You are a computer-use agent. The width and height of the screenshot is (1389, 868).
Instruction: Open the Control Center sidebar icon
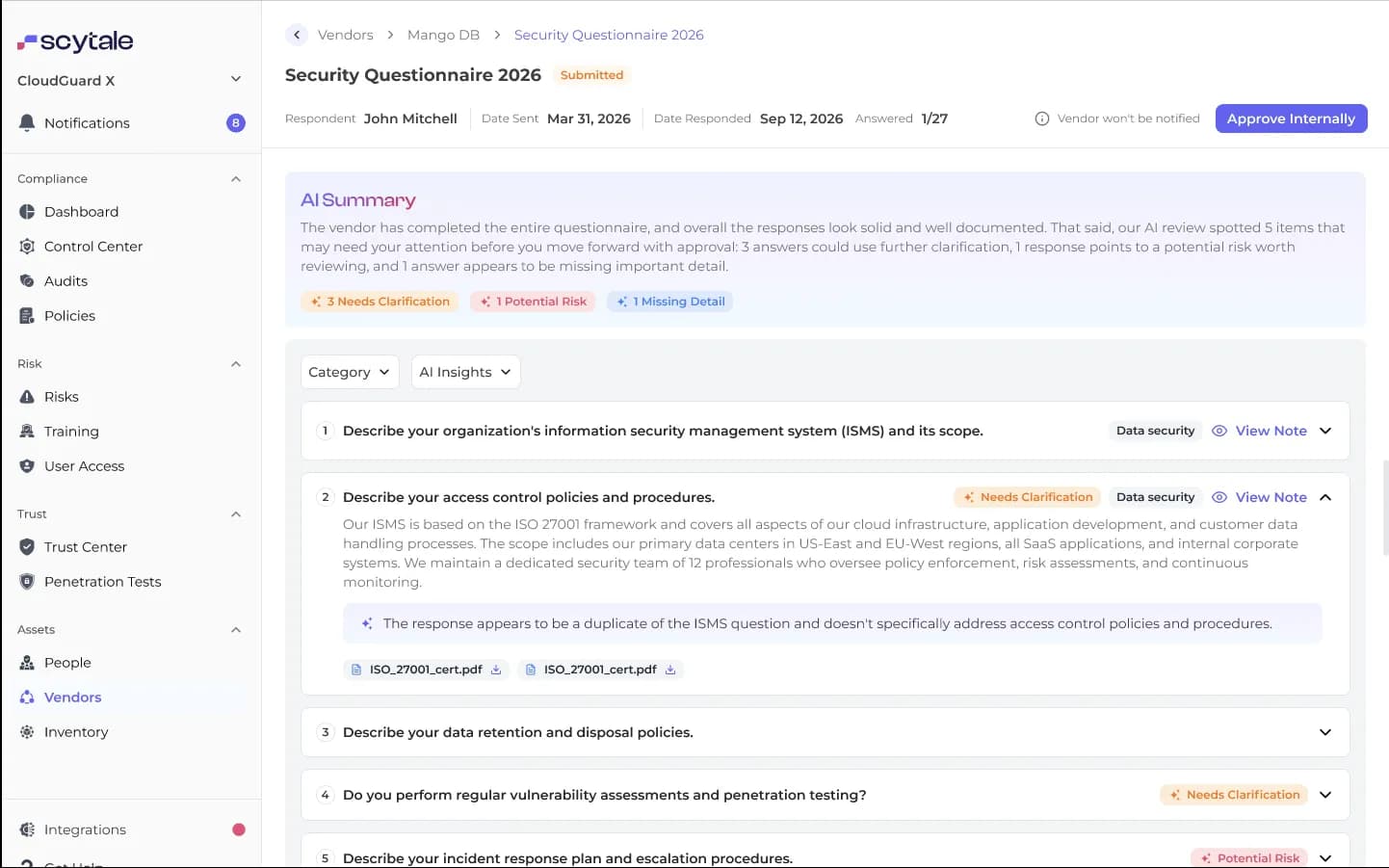point(27,247)
